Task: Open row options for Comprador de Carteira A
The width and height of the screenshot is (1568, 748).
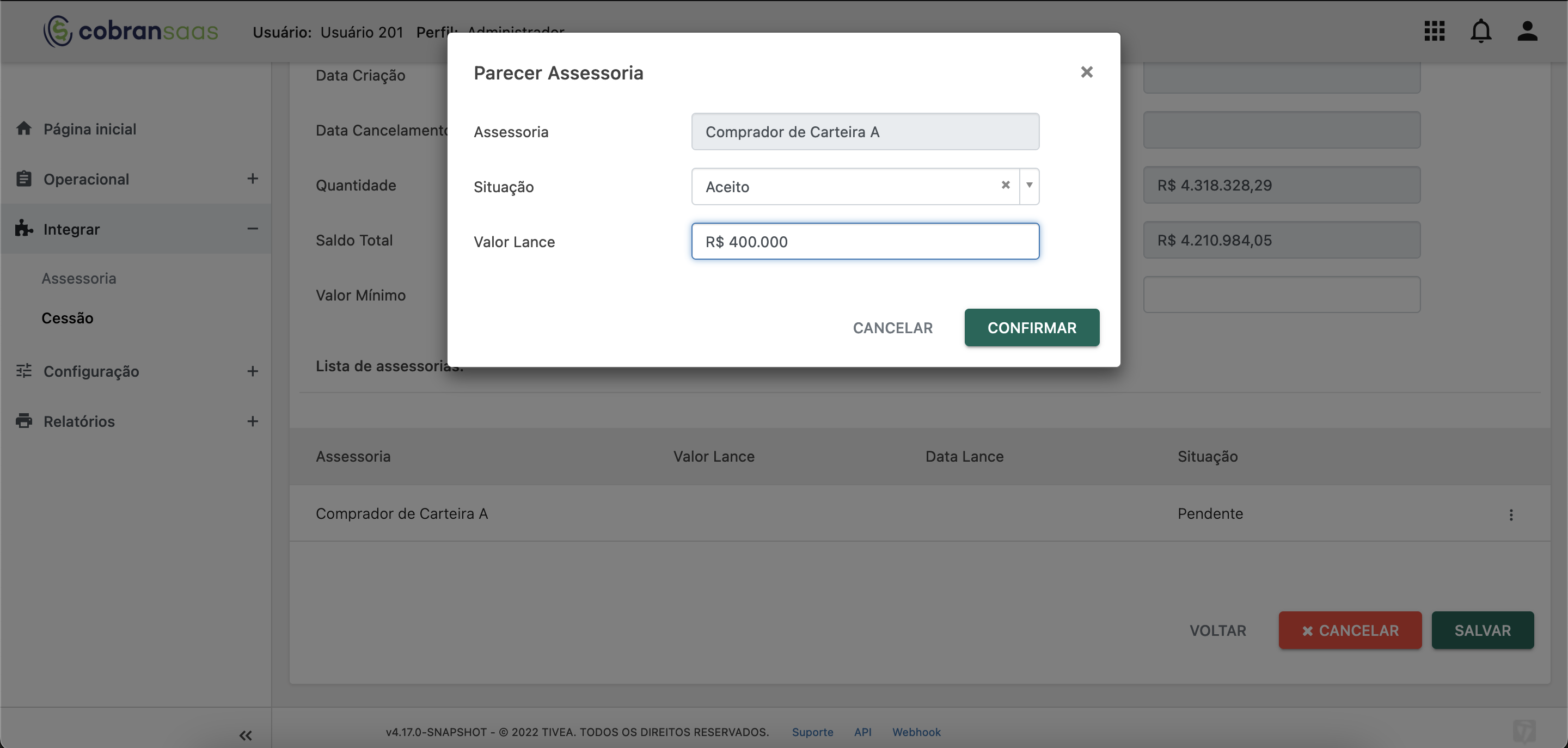Action: pyautogui.click(x=1511, y=514)
